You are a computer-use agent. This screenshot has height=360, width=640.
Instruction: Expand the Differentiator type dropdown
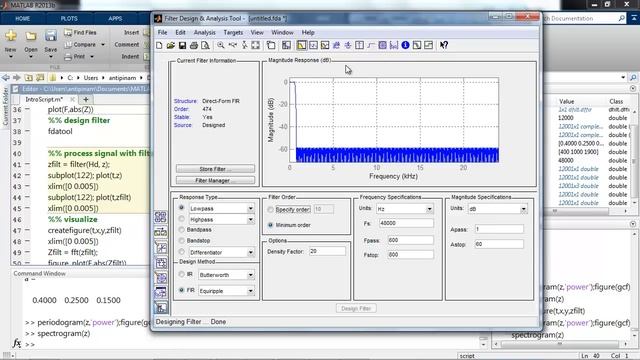251,253
